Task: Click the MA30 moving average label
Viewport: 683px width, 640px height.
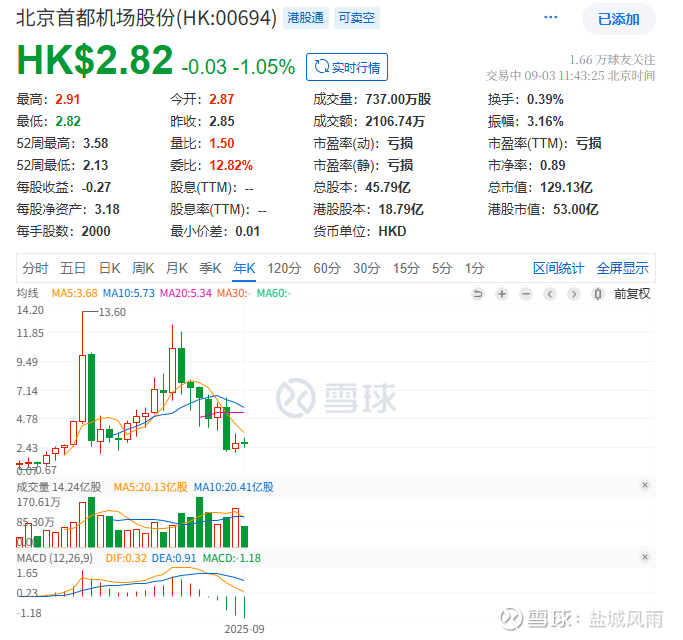Action: coord(234,293)
